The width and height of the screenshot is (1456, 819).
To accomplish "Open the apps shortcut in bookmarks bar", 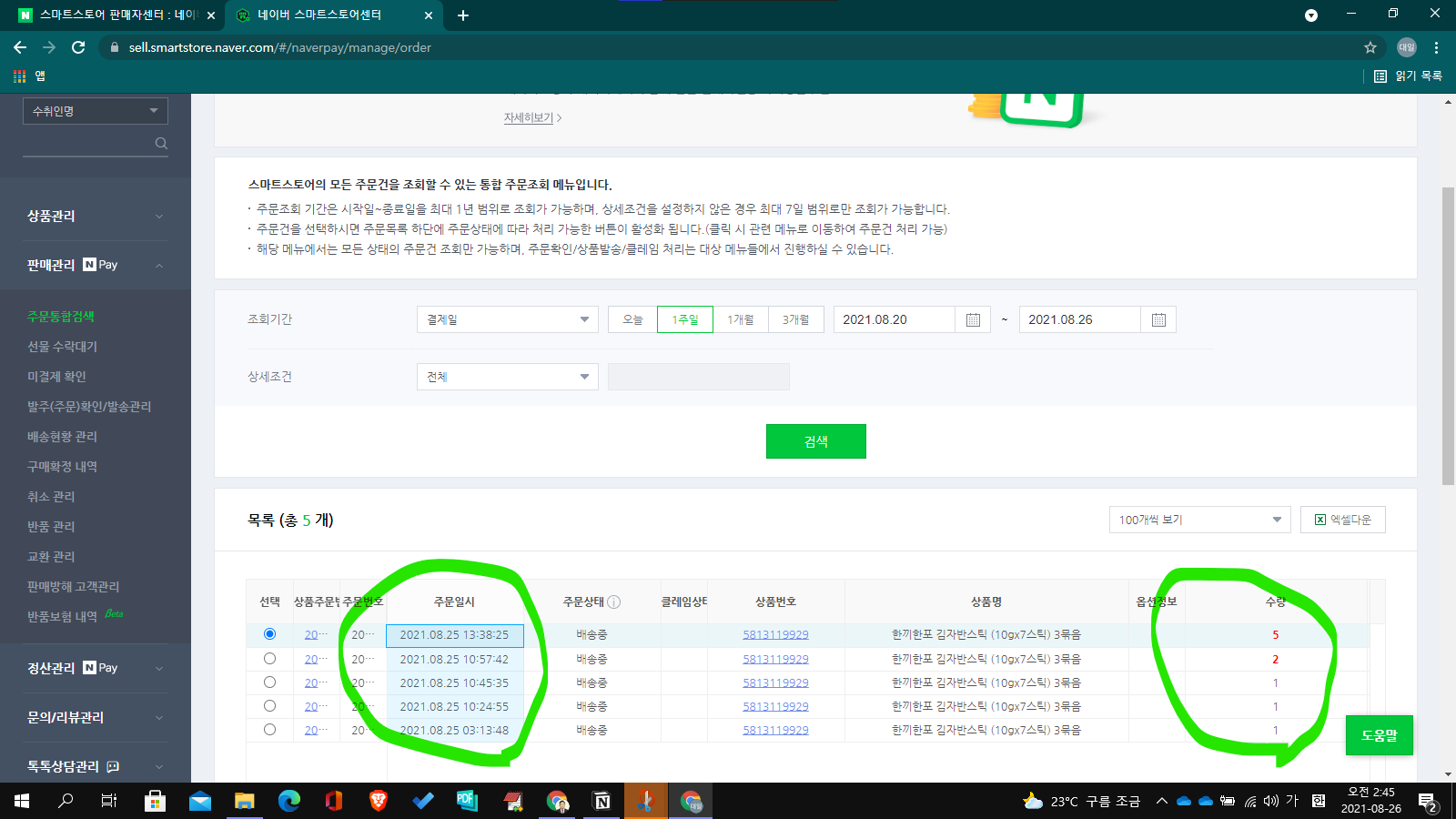I will pyautogui.click(x=28, y=76).
